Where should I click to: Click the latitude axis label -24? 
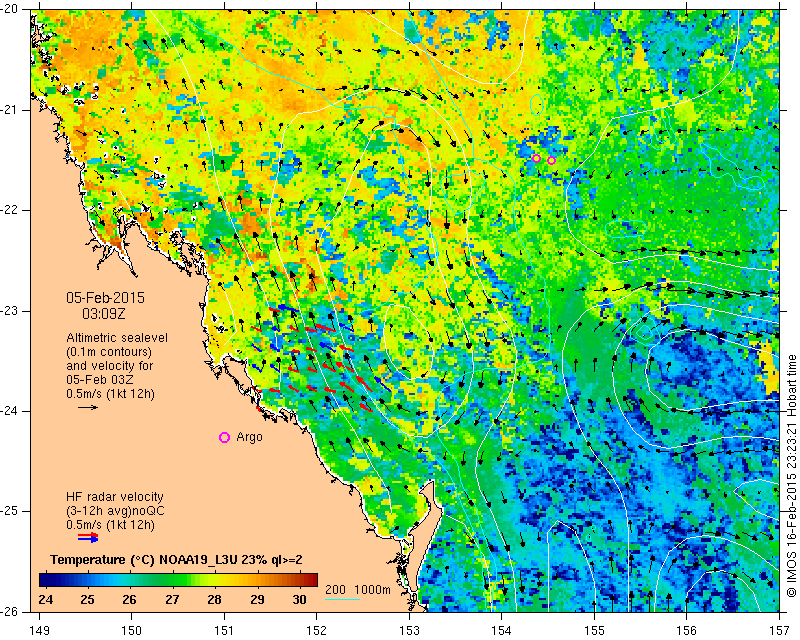tap(8, 411)
